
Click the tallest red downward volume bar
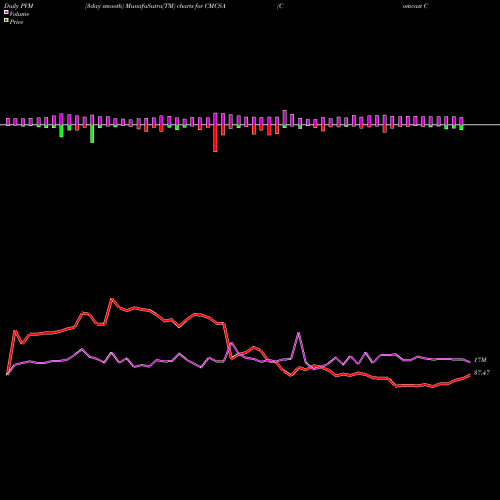(x=215, y=138)
